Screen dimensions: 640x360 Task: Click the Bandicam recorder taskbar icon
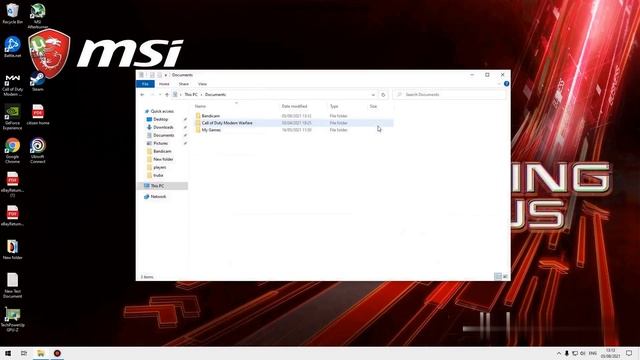[57, 353]
